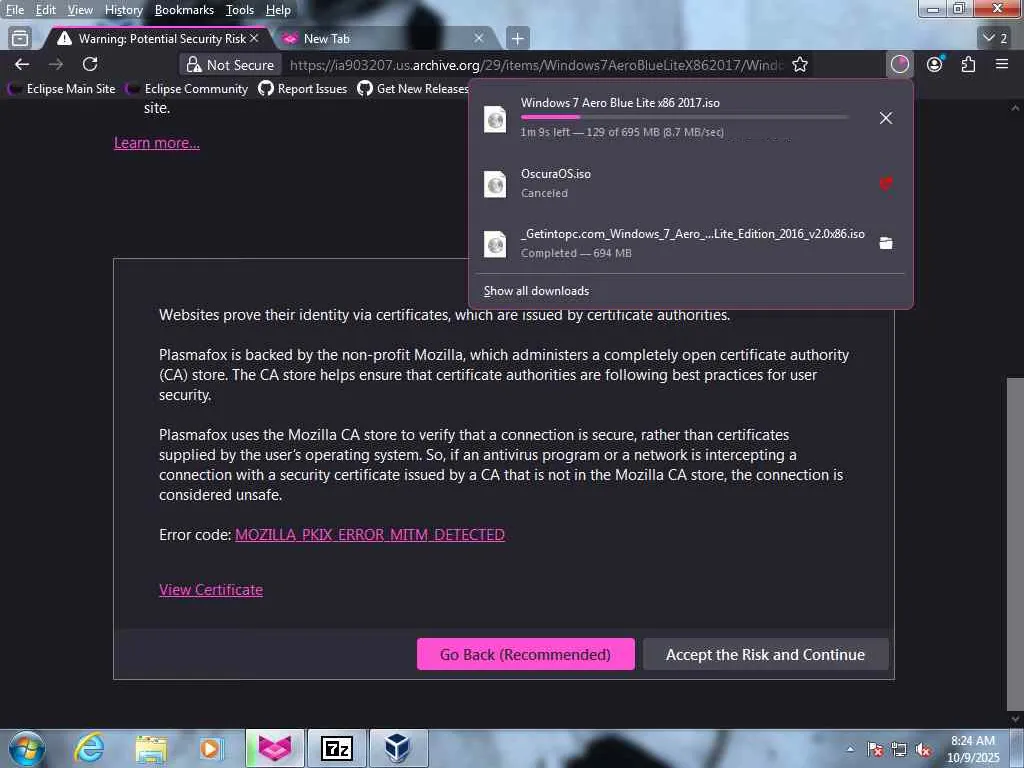Click the MOZILLA_PKIX_ERROR_MITM_DETECTED error code link

370,535
